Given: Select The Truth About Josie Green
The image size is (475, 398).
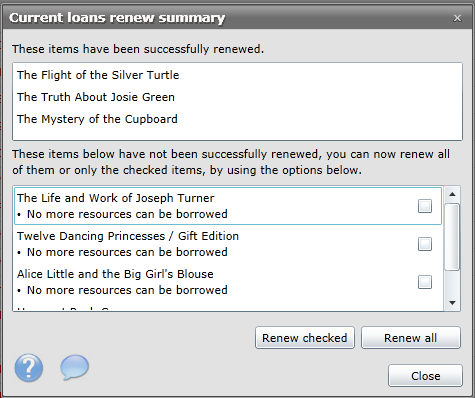Looking at the screenshot, I should pyautogui.click(x=96, y=97).
